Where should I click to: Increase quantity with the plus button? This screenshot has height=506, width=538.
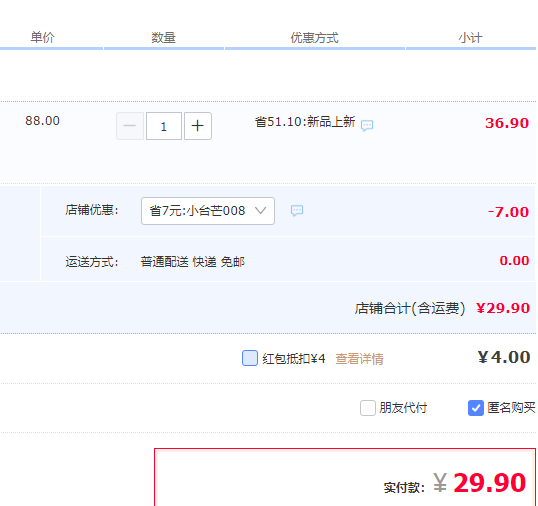pos(198,126)
